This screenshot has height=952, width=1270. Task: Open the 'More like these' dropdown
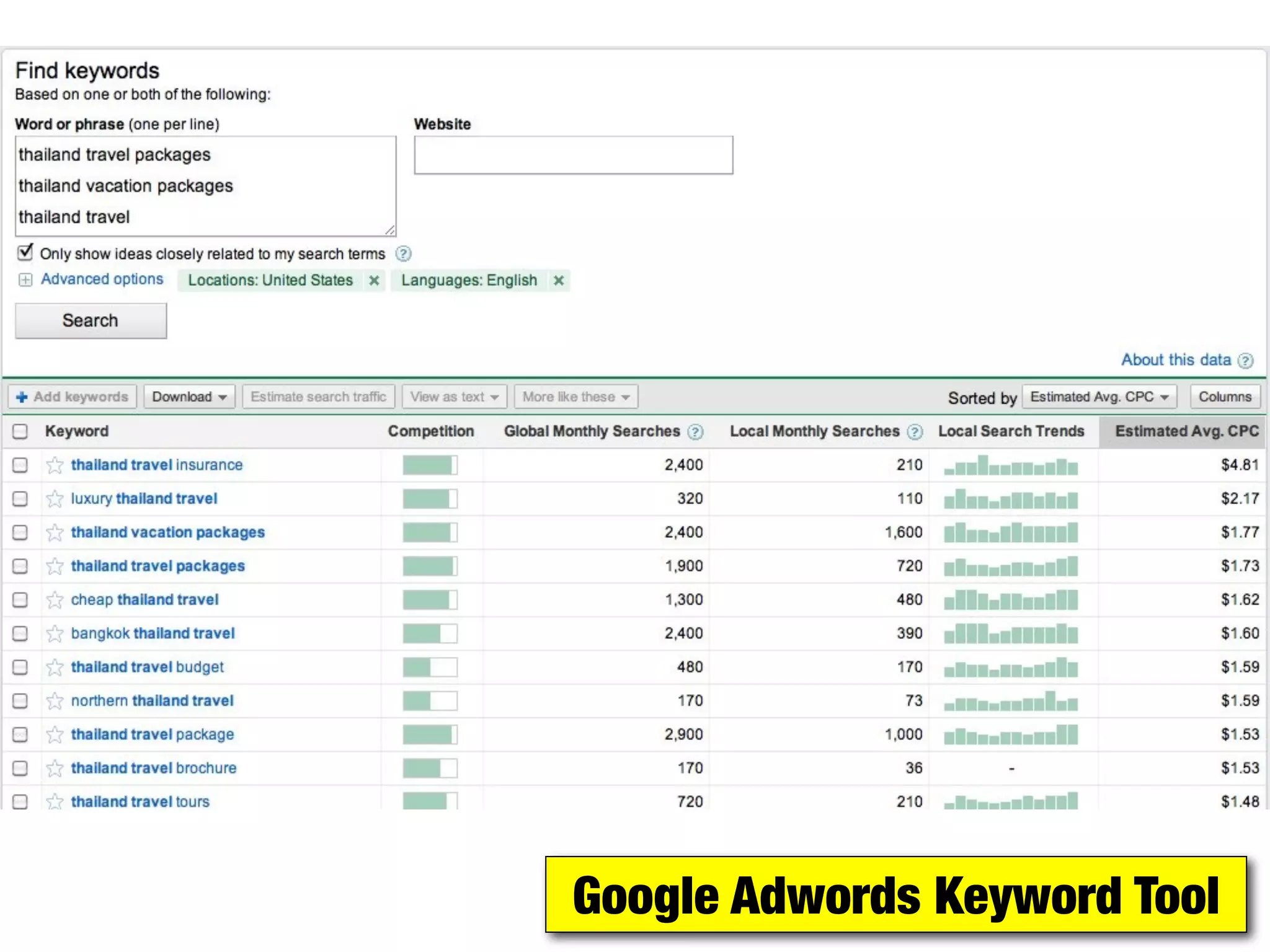click(575, 397)
